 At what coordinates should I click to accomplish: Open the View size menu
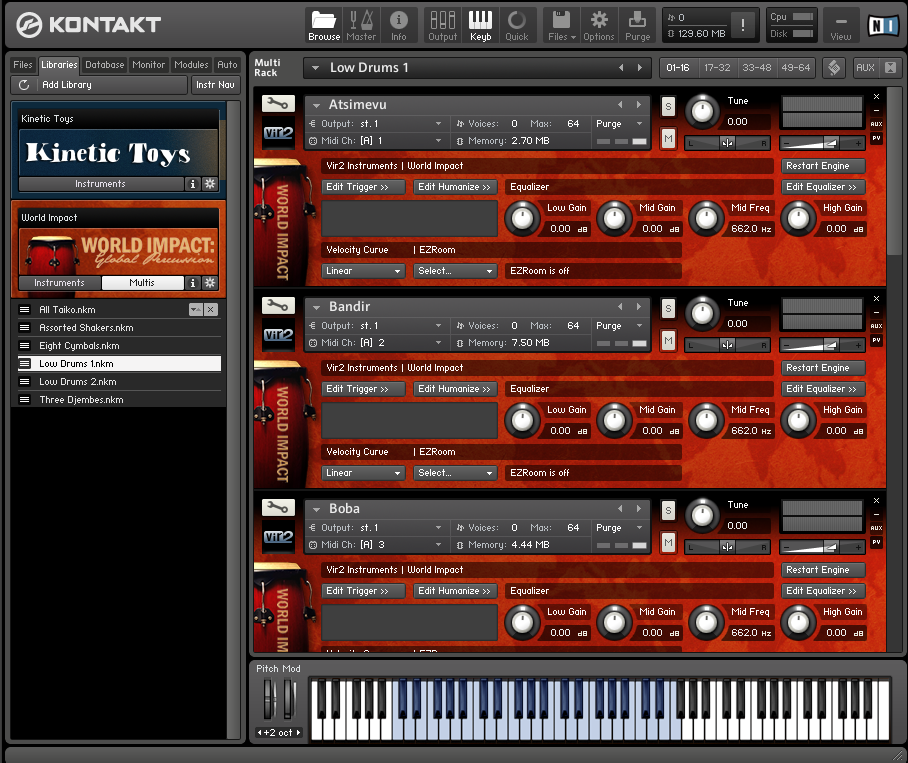click(840, 25)
